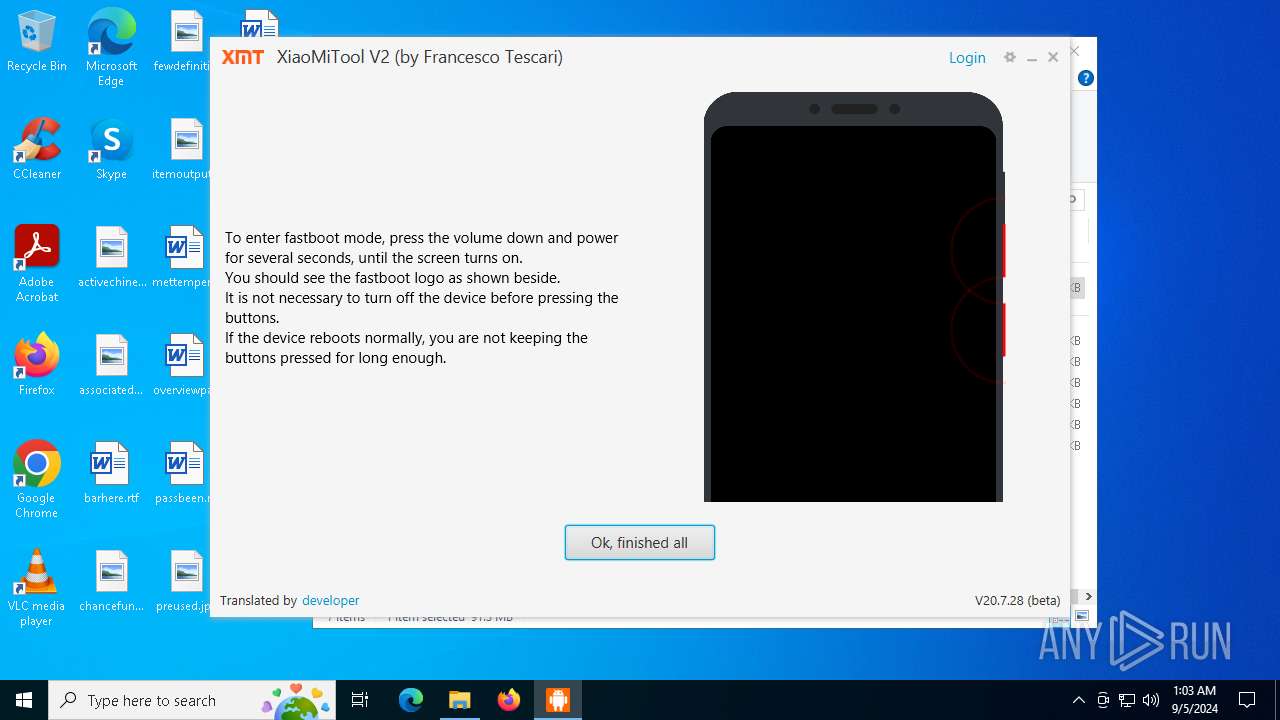Minimize the XiaoMiTool window
This screenshot has height=720, width=1280.
coord(1032,59)
